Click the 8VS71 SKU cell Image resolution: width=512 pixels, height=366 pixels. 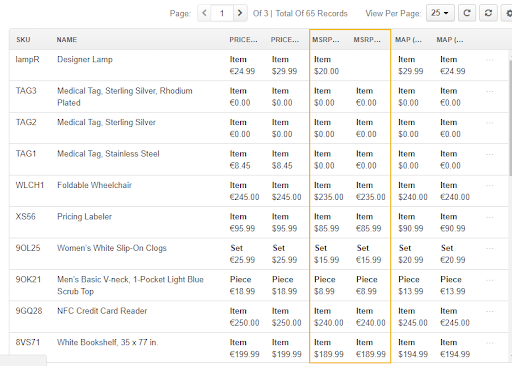[28, 342]
